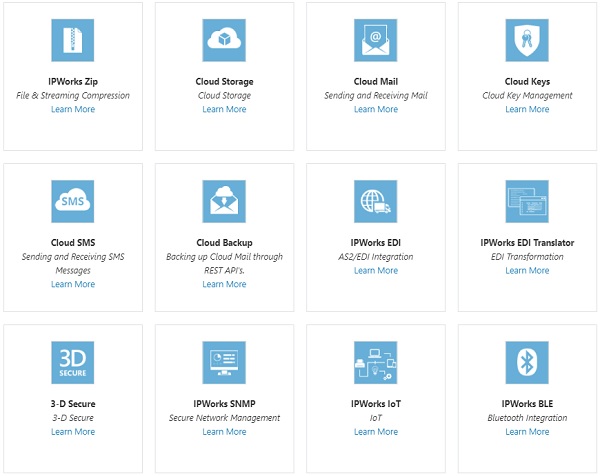Click the IPWorks Zip zipper file icon
The image size is (600, 476).
[x=73, y=40]
